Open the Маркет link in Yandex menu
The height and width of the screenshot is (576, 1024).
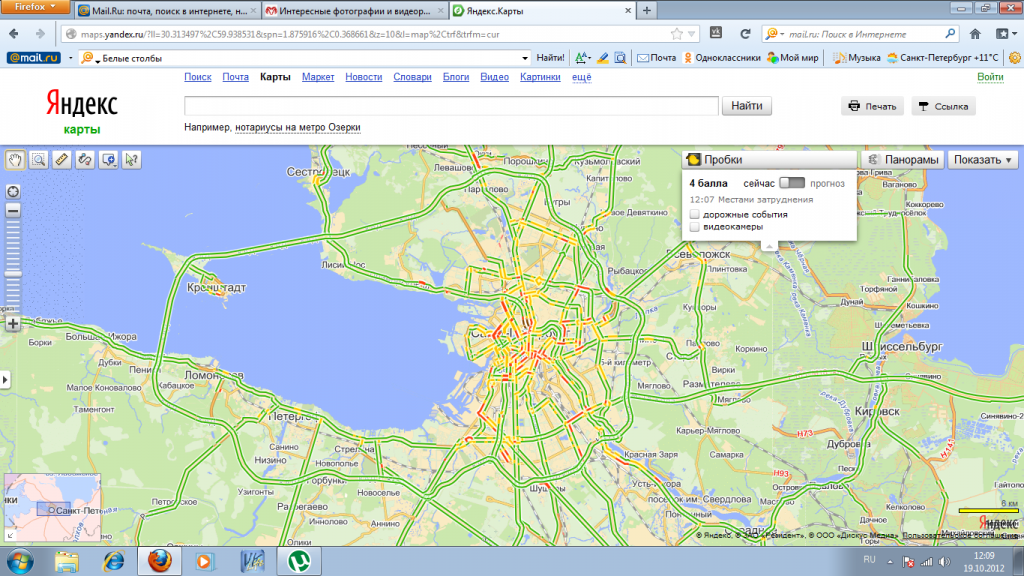pyautogui.click(x=318, y=77)
